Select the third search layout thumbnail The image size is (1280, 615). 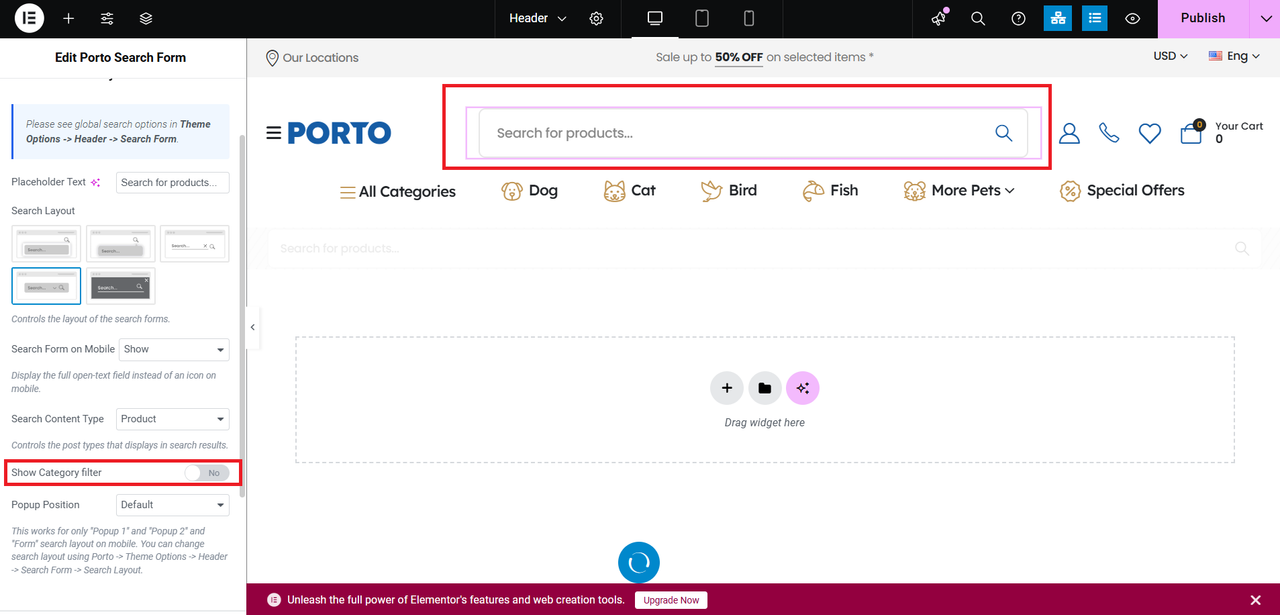coord(194,244)
